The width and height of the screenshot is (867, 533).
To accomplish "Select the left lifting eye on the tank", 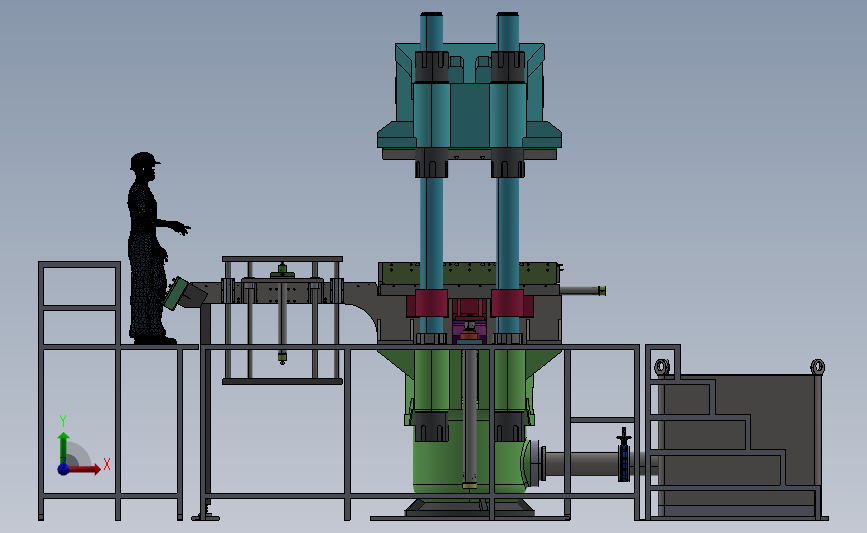I will [x=662, y=367].
